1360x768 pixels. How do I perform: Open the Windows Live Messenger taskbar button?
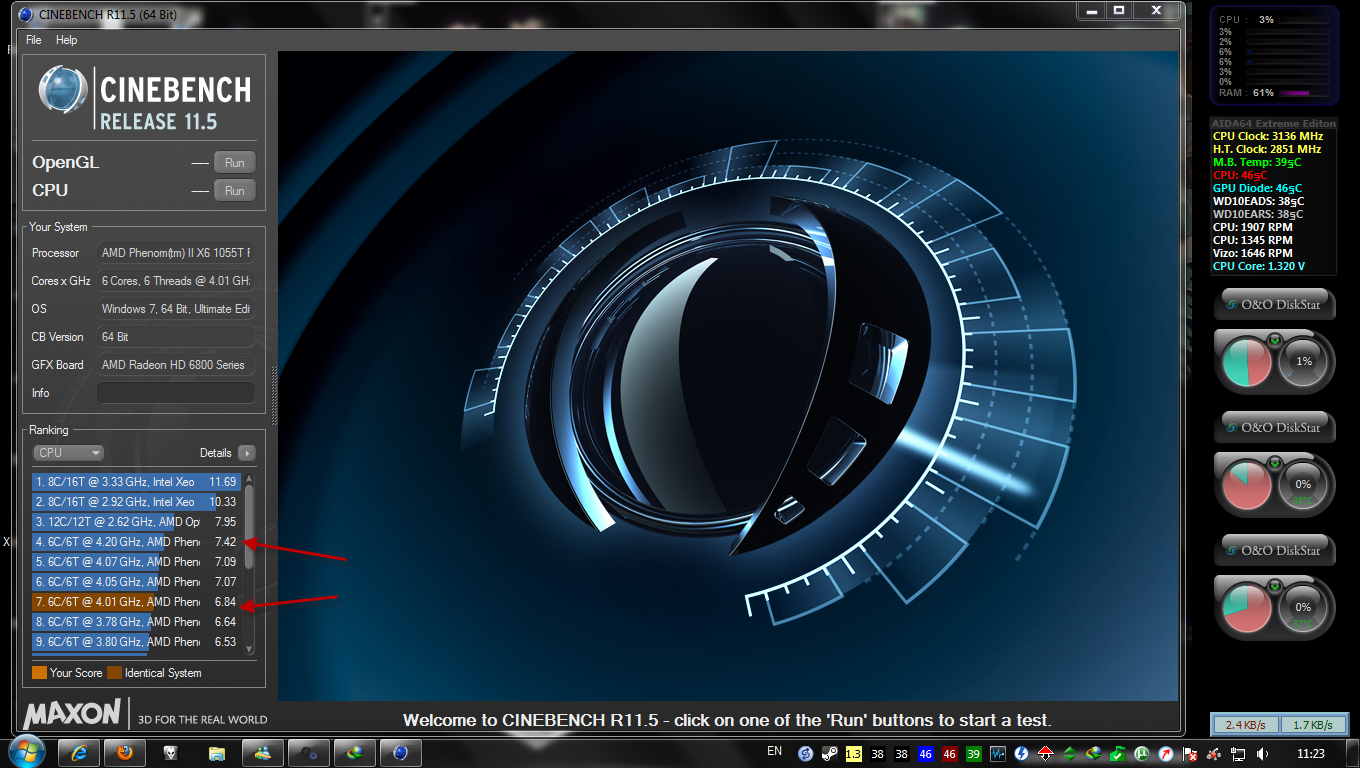263,752
